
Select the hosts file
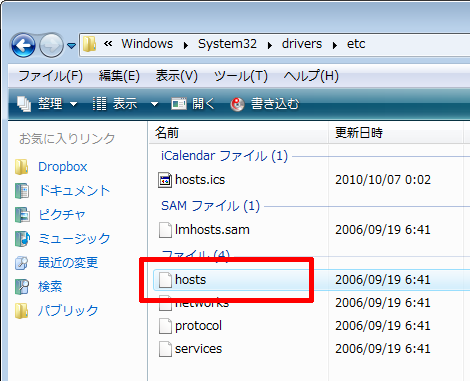[x=190, y=280]
